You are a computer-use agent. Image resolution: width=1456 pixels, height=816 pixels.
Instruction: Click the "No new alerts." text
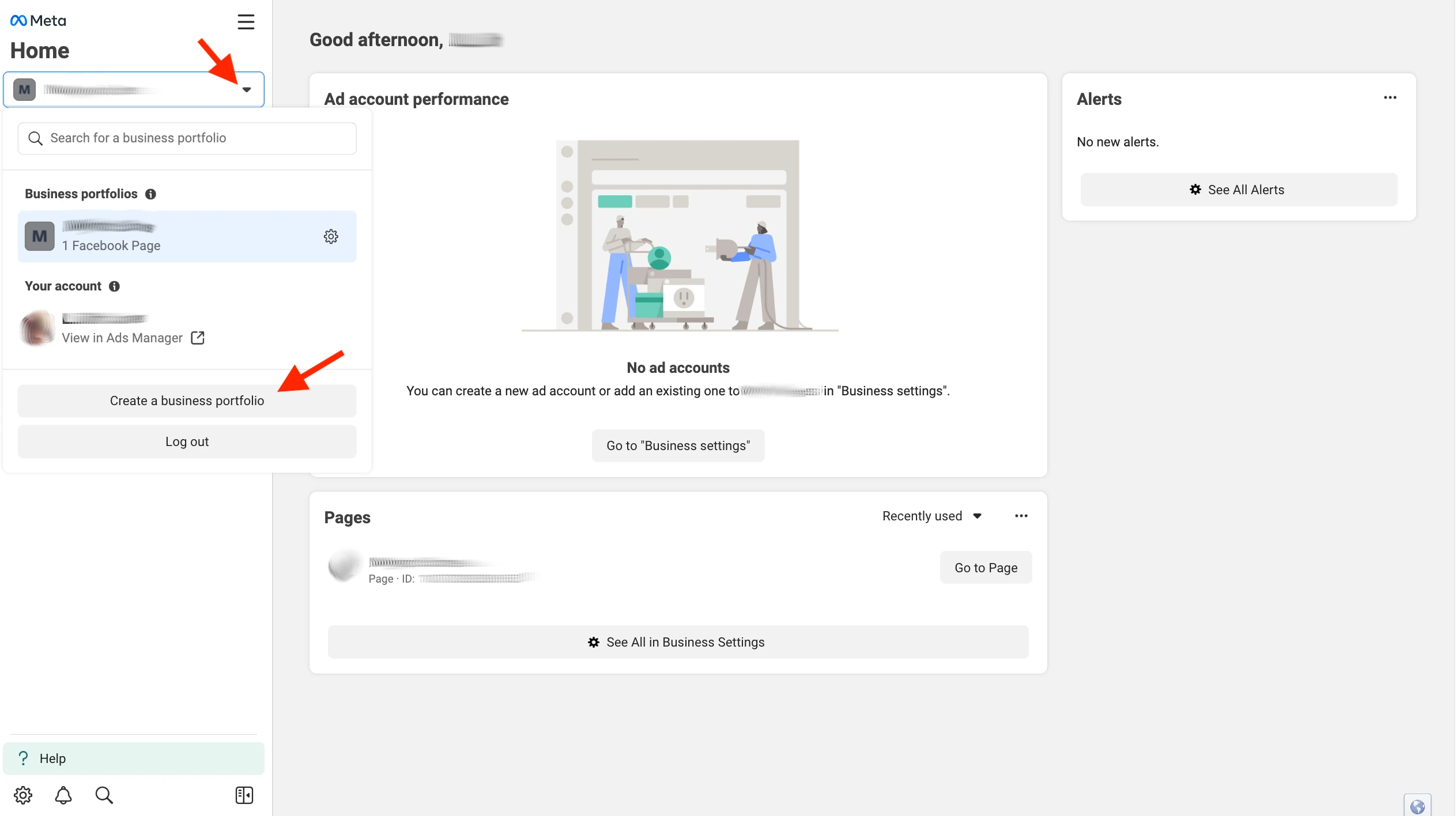coord(1118,142)
